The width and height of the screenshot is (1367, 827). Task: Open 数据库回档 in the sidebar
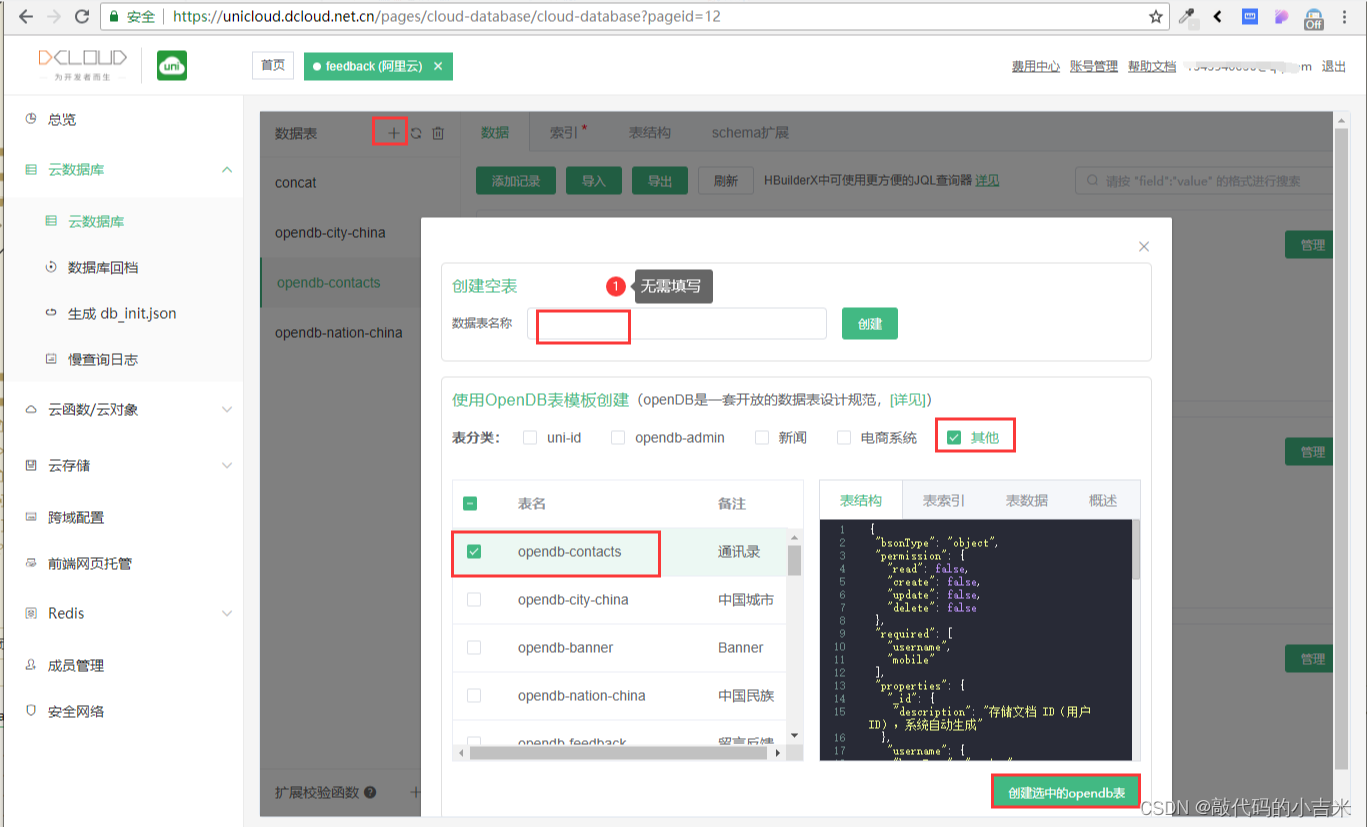pyautogui.click(x=103, y=267)
